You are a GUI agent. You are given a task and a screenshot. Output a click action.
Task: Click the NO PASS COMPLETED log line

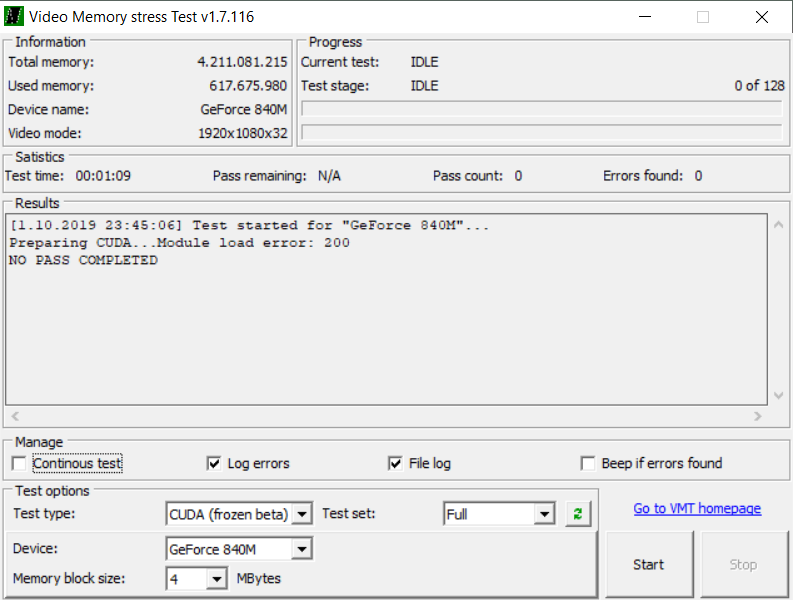pos(83,260)
